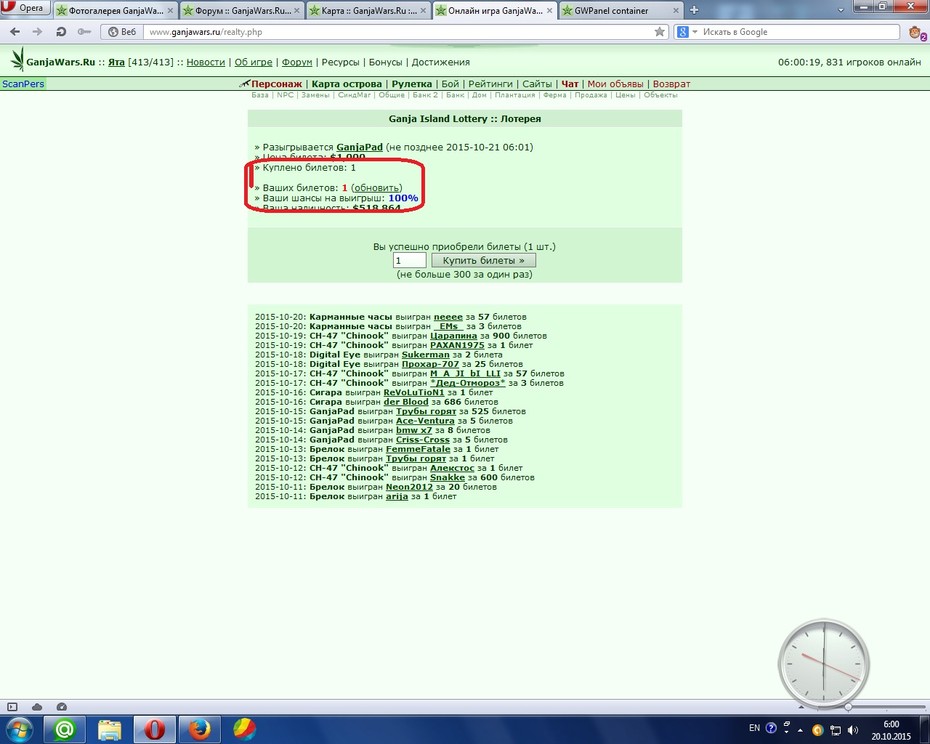
Task: Focus the address bar with ganjawars.ru/realty.php
Action: click(x=397, y=32)
